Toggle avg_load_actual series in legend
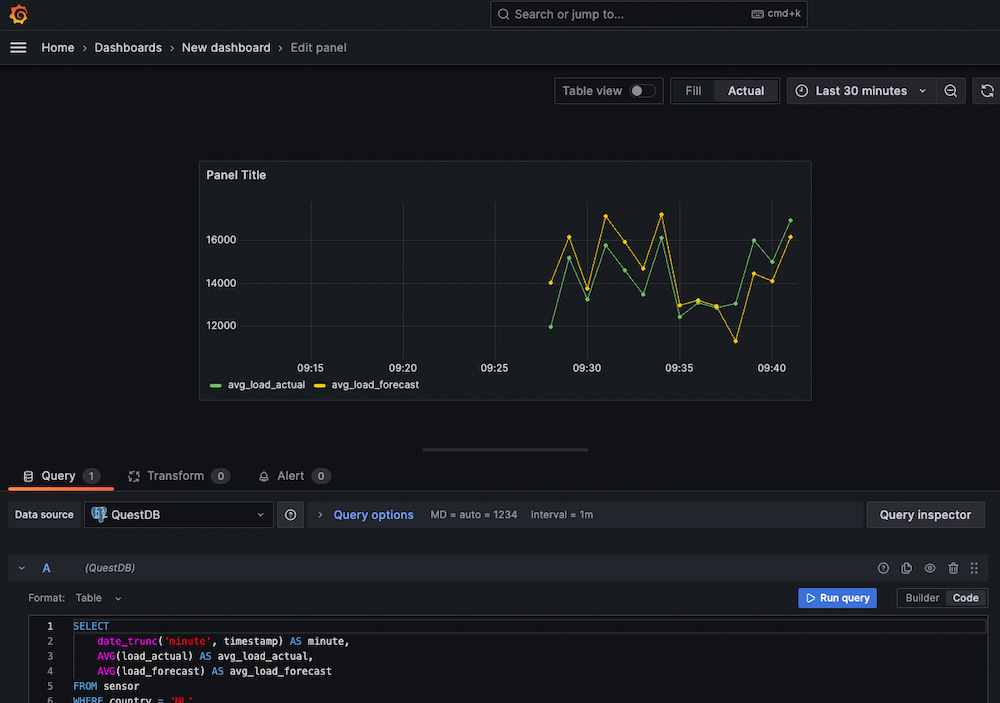This screenshot has height=703, width=1000. pos(266,385)
